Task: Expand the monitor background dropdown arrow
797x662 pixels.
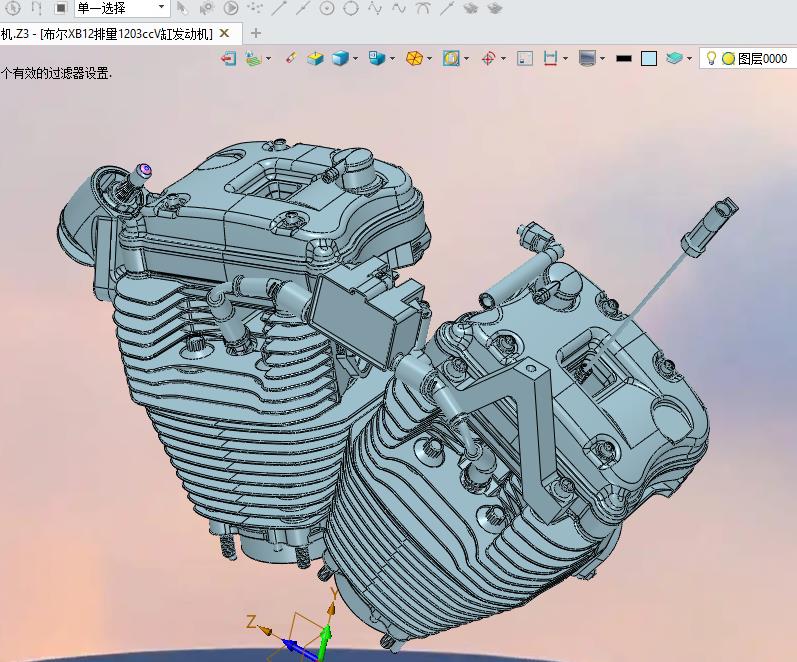Action: pos(602,59)
